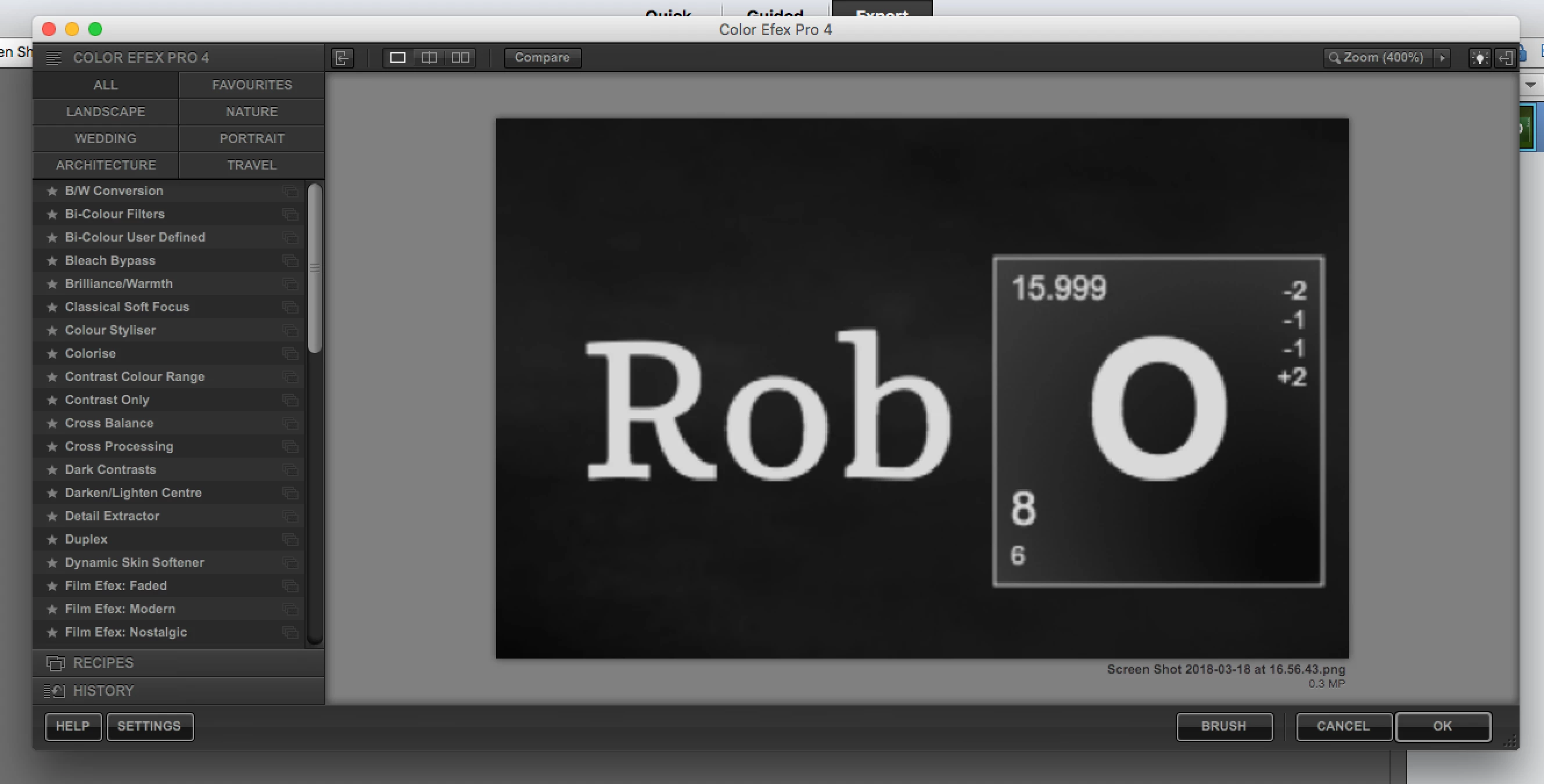Screen dimensions: 1544x784
Task: Expand the Recipes section
Action: point(103,663)
